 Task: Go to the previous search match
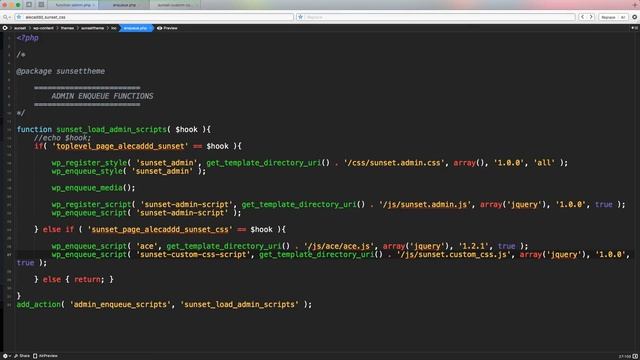[x=582, y=17]
